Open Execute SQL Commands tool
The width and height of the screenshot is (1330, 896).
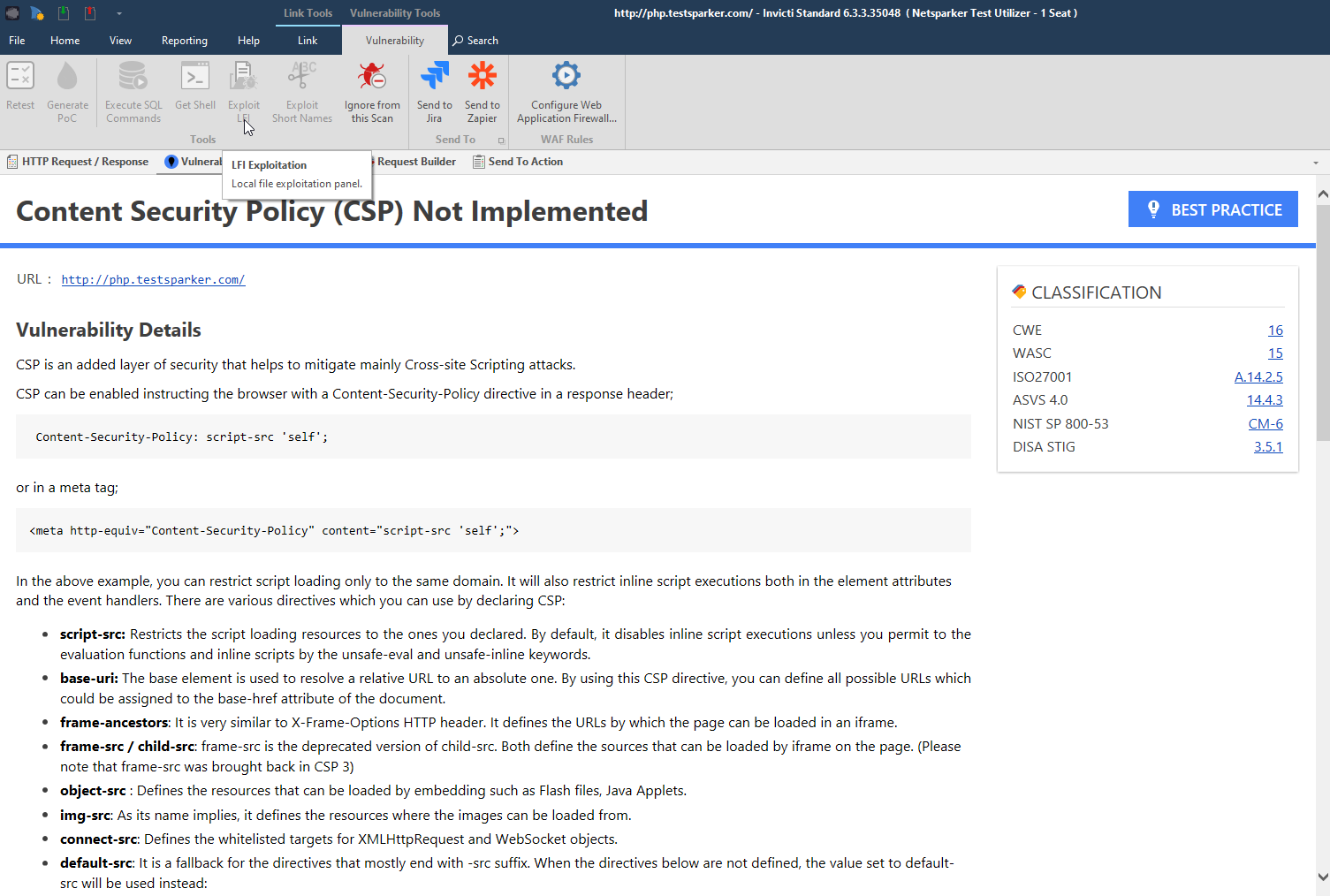click(133, 92)
